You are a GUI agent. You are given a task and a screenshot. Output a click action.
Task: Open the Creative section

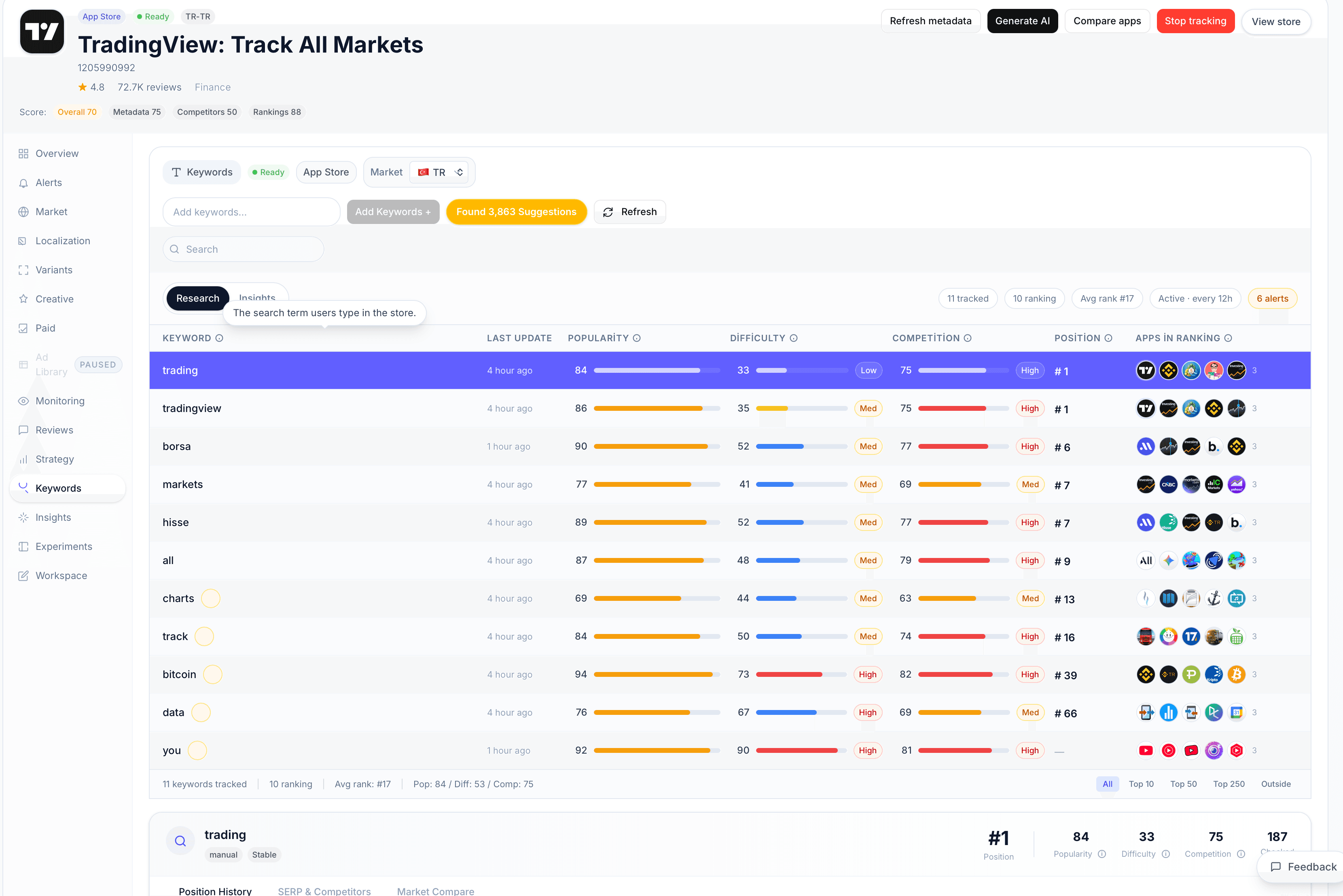click(54, 300)
